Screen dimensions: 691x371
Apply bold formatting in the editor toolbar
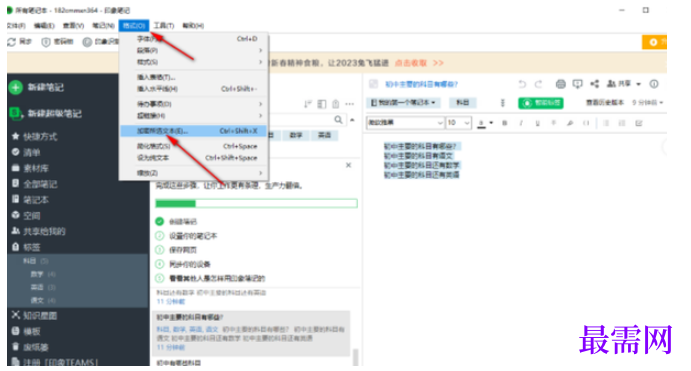[505, 123]
